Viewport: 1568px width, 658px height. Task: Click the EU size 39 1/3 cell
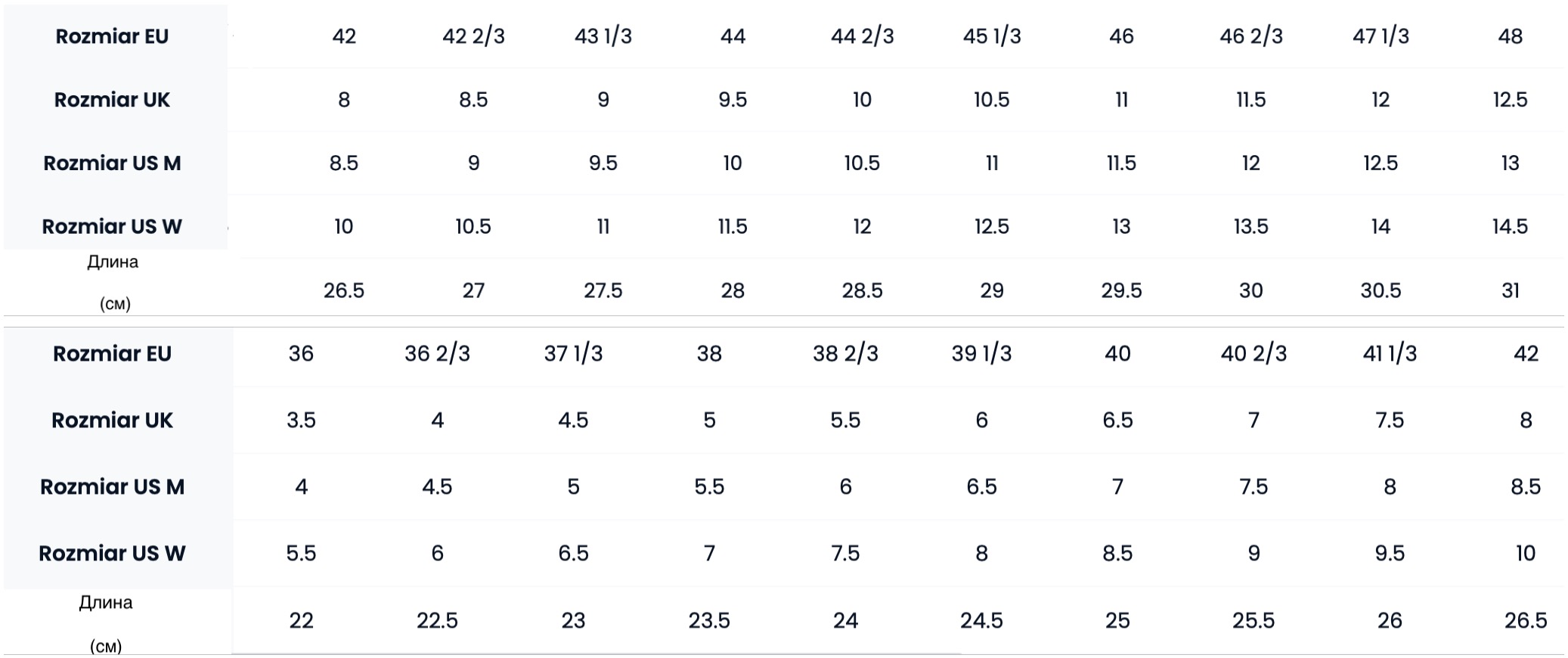tap(981, 353)
